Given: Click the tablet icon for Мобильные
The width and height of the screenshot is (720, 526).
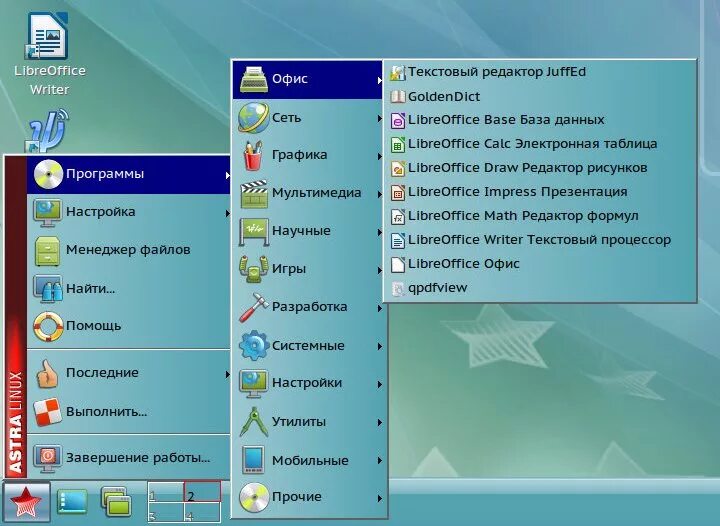Looking at the screenshot, I should tap(253, 459).
